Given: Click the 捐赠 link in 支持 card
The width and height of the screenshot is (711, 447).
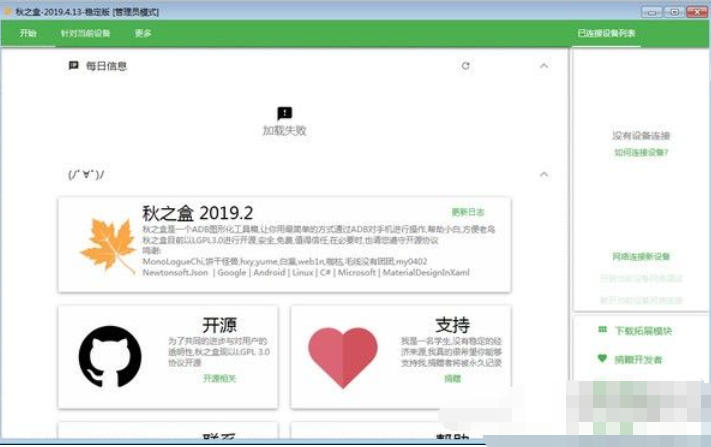Looking at the screenshot, I should click(x=453, y=378).
